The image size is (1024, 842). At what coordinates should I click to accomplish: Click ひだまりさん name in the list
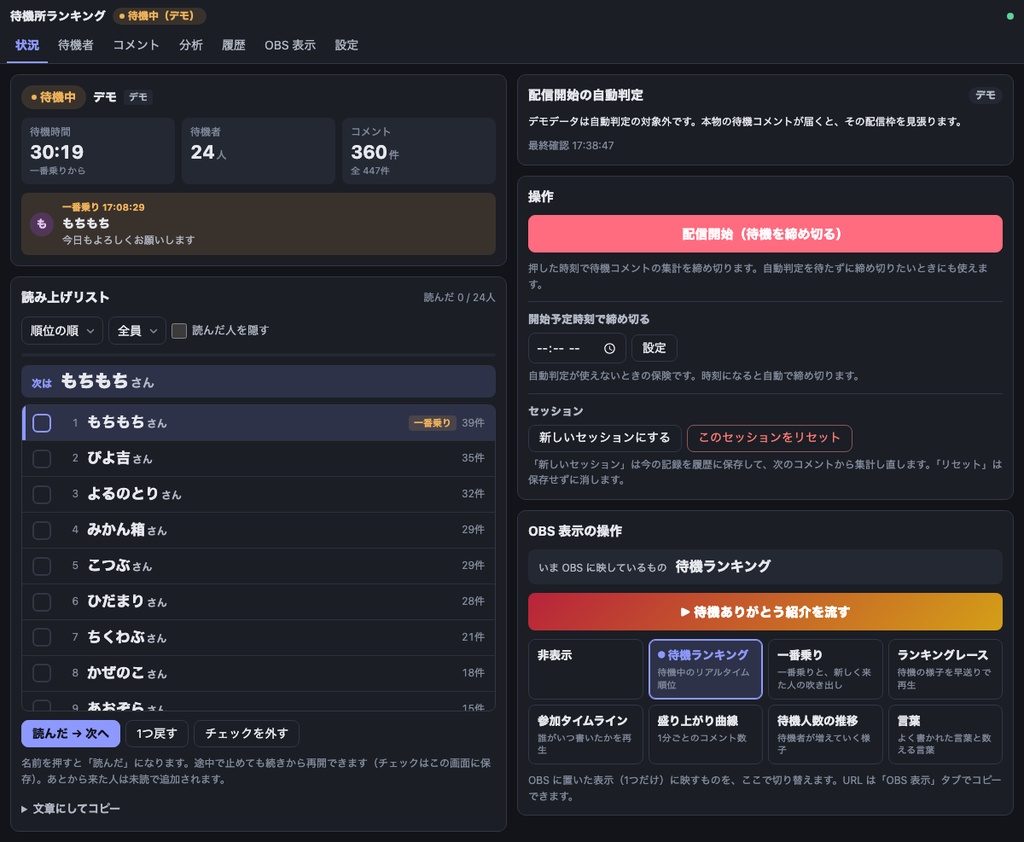[x=127, y=602]
